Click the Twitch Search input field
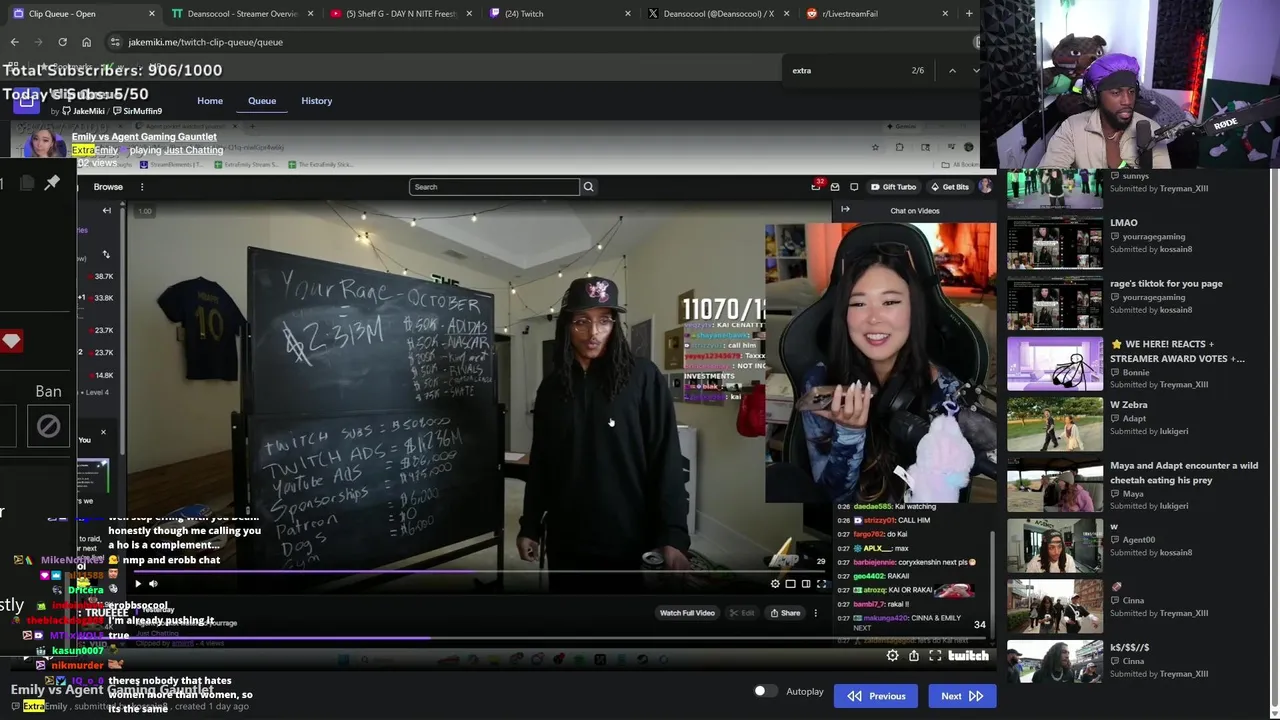1280x720 pixels. pyautogui.click(x=494, y=187)
